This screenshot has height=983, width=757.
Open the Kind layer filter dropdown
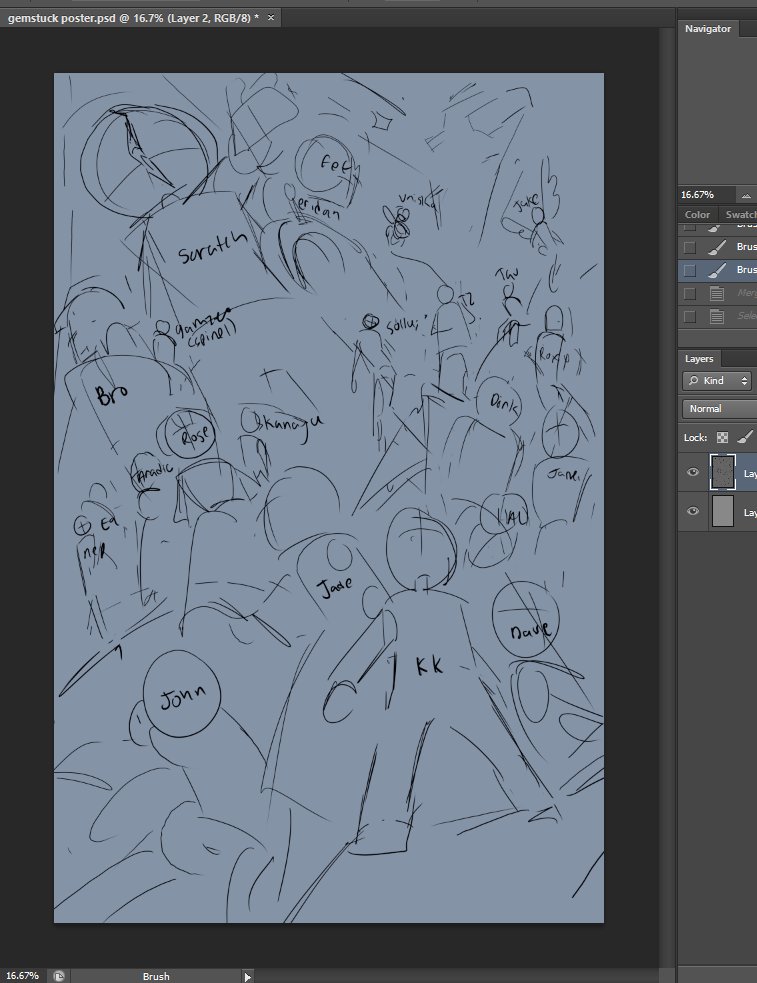(717, 381)
